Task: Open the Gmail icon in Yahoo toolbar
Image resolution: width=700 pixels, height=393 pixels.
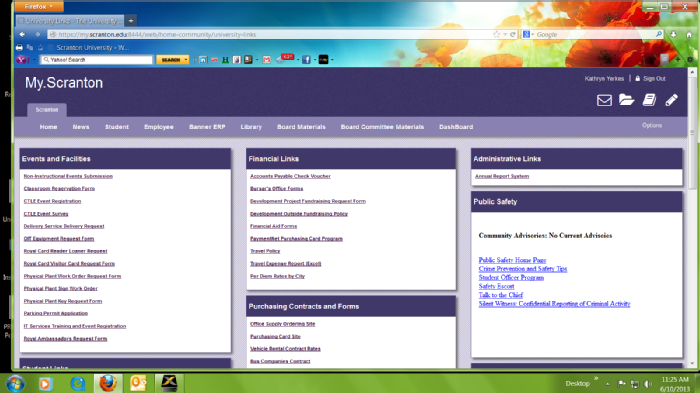Action: [x=267, y=60]
